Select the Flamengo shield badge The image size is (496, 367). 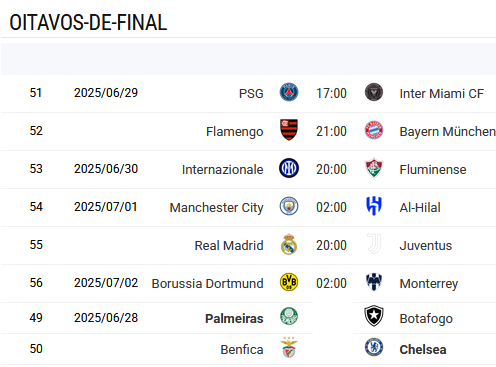(x=289, y=130)
